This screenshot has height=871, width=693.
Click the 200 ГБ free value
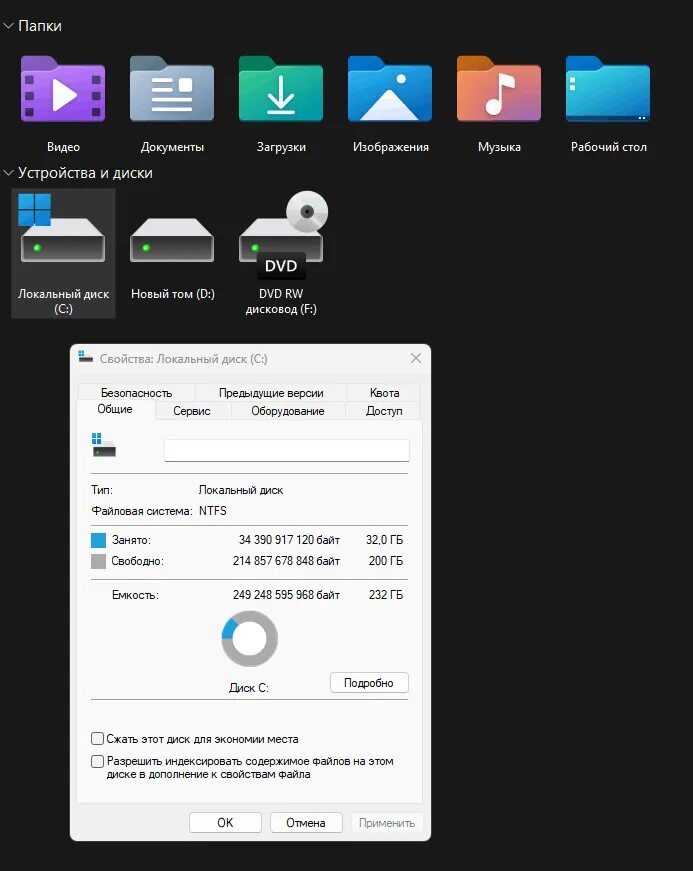(x=386, y=561)
